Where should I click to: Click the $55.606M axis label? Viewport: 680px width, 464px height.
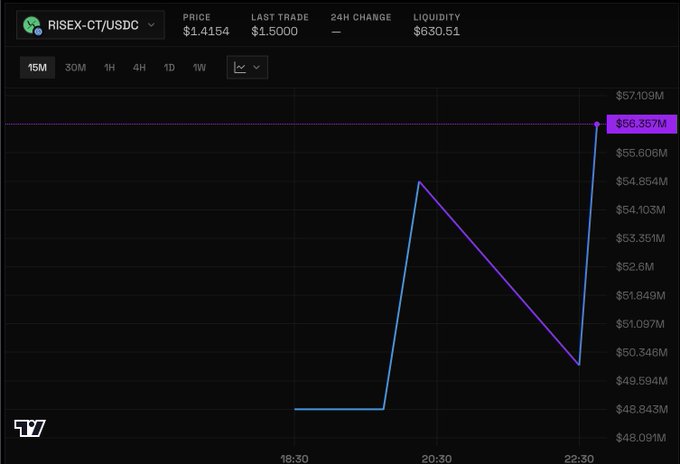click(x=641, y=153)
